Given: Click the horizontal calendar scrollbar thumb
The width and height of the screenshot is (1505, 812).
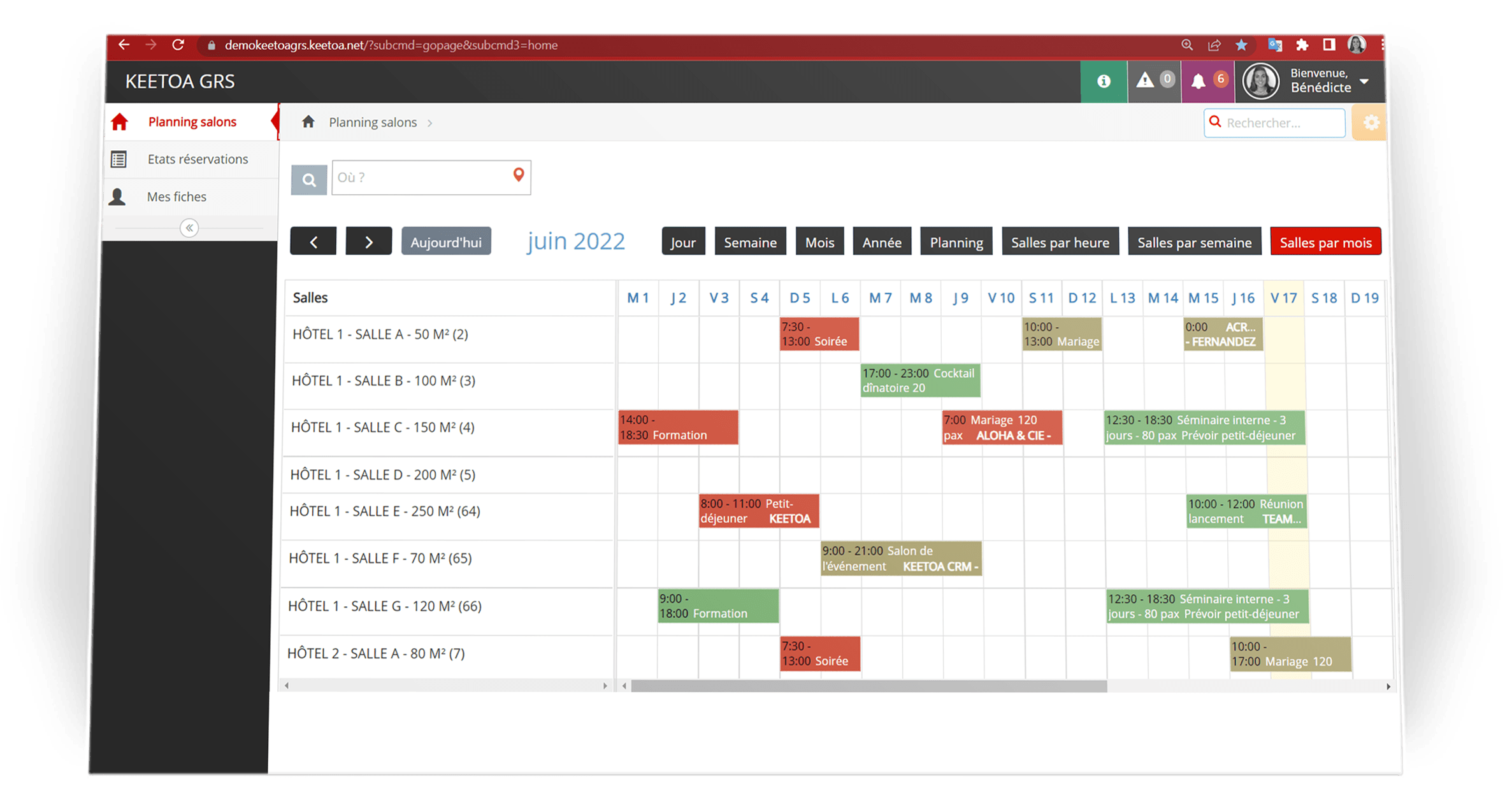Looking at the screenshot, I should [868, 687].
